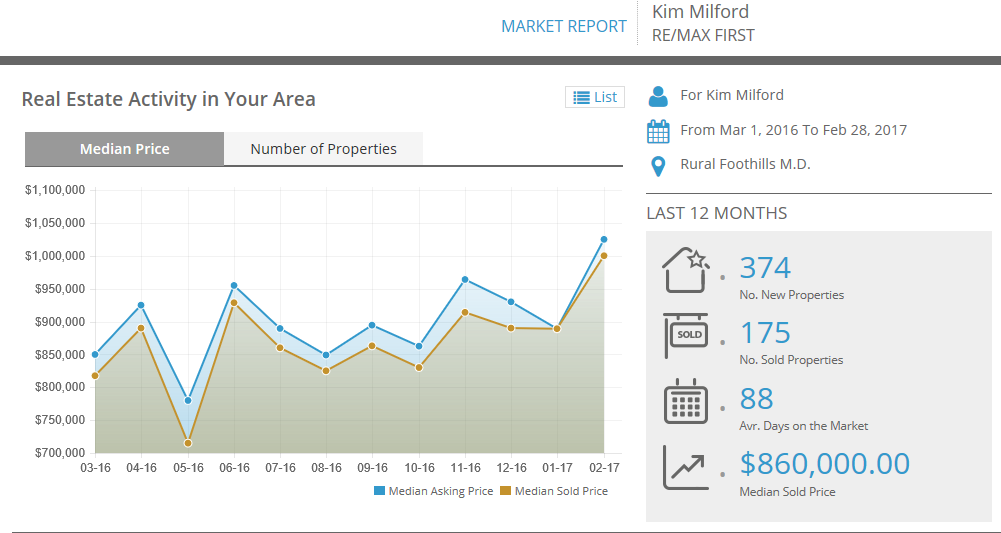
Task: Click the blue Median Asking Price legend swatch
Action: pyautogui.click(x=379, y=491)
